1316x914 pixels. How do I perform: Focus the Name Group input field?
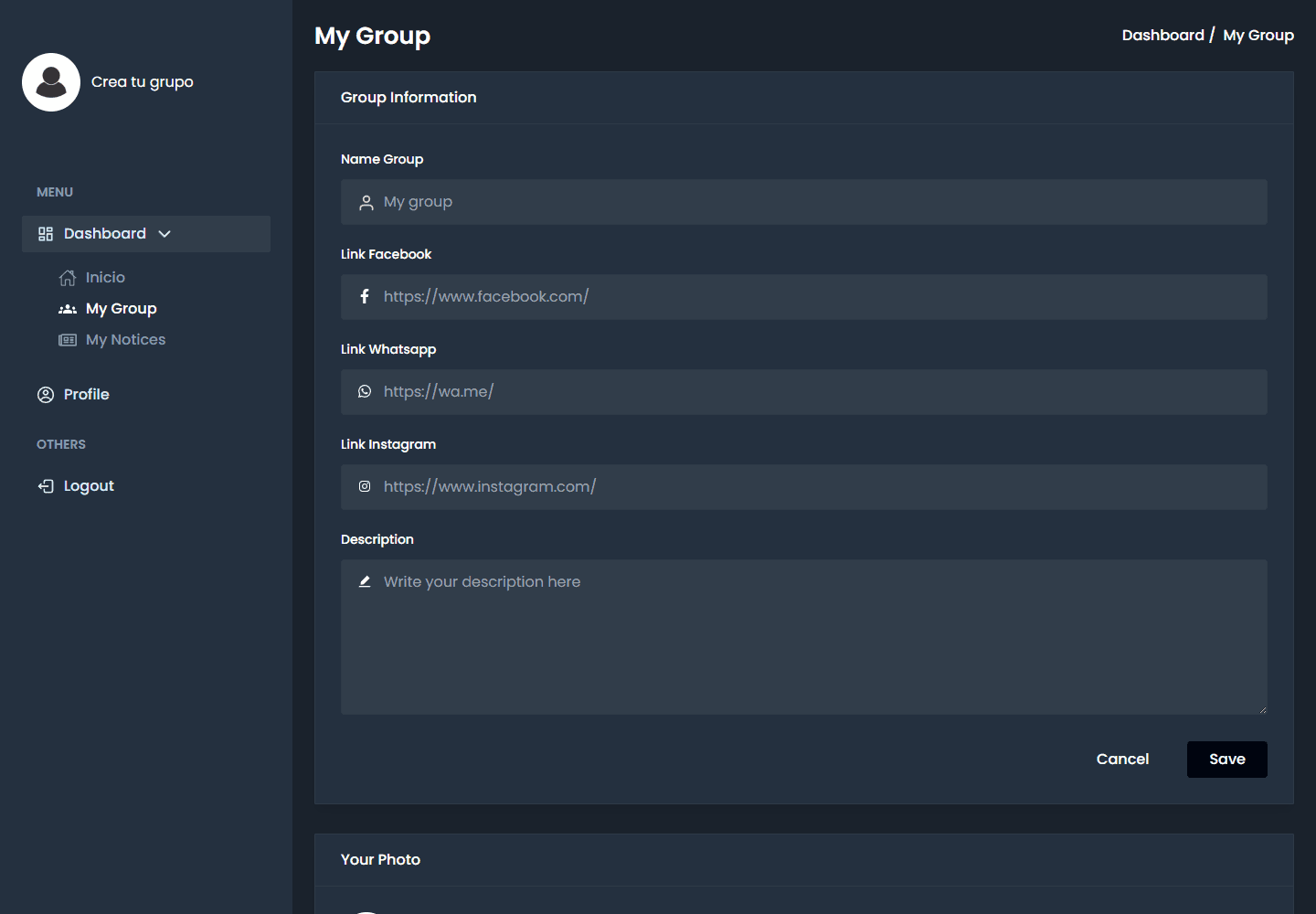(x=804, y=202)
